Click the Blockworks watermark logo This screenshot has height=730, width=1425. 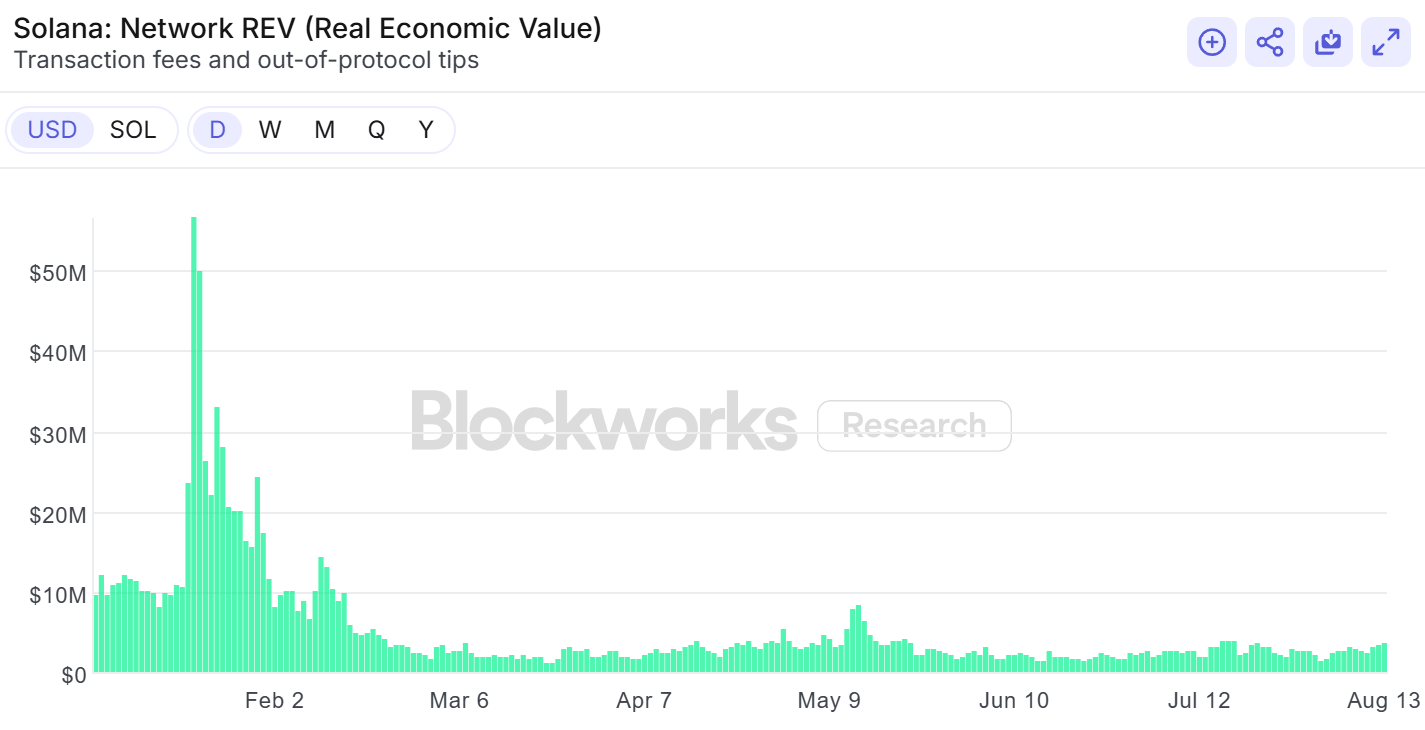coord(604,422)
